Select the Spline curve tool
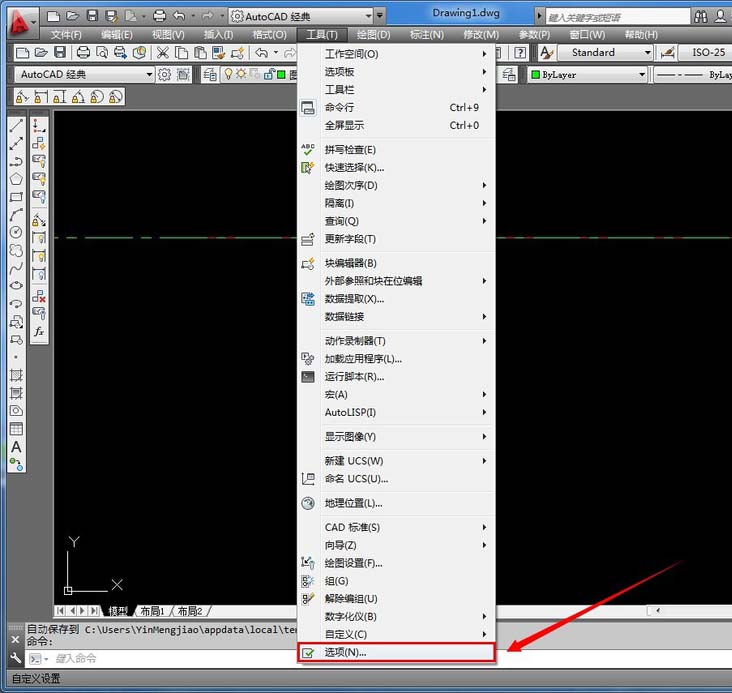This screenshot has height=693, width=732. point(16,268)
